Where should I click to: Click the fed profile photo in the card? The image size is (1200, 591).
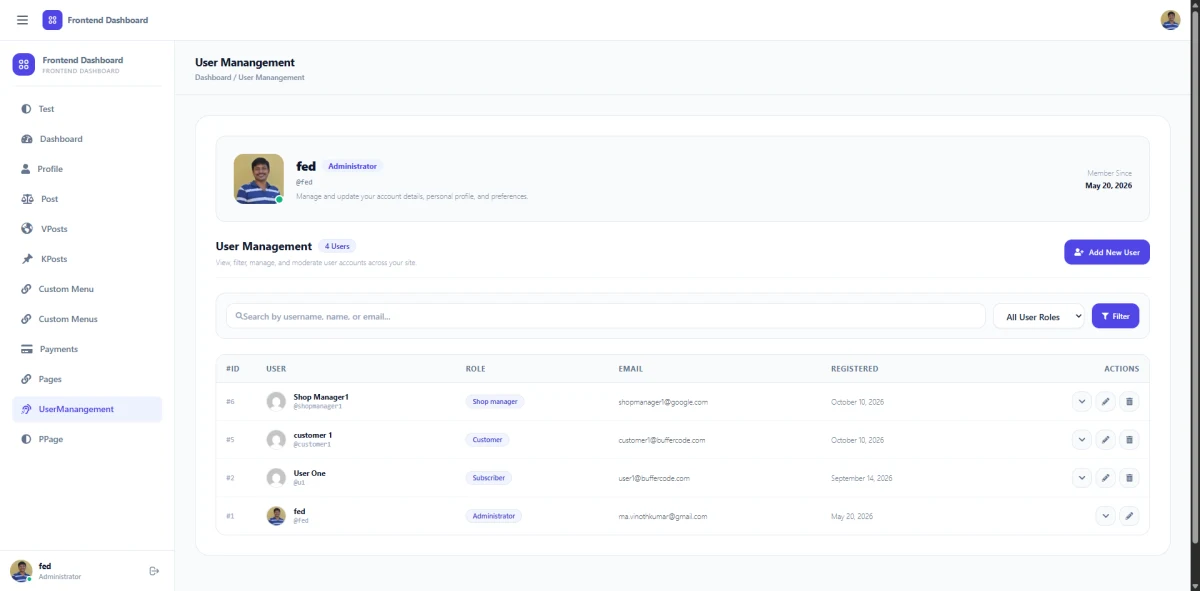259,179
